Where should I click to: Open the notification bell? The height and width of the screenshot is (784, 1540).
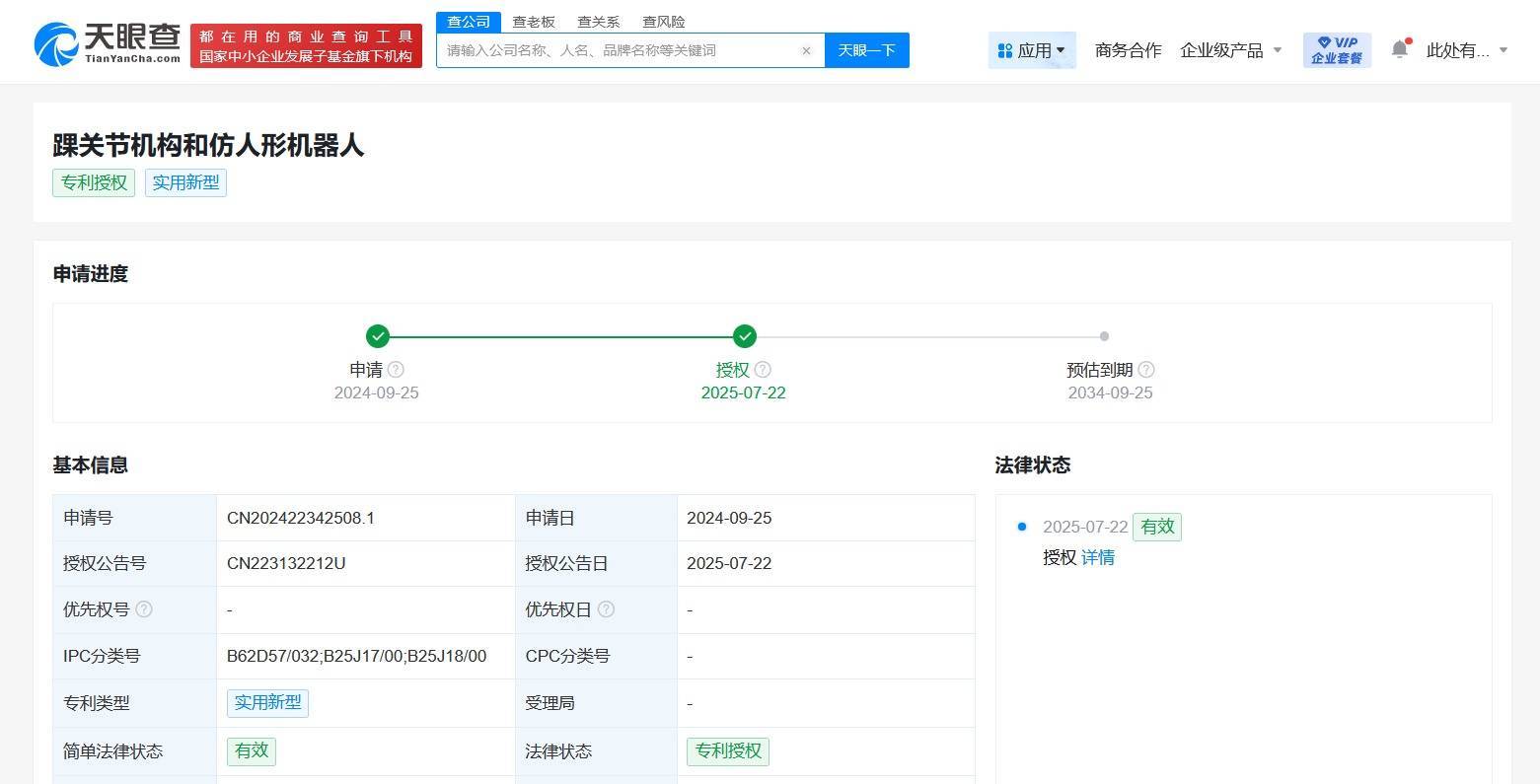1399,49
